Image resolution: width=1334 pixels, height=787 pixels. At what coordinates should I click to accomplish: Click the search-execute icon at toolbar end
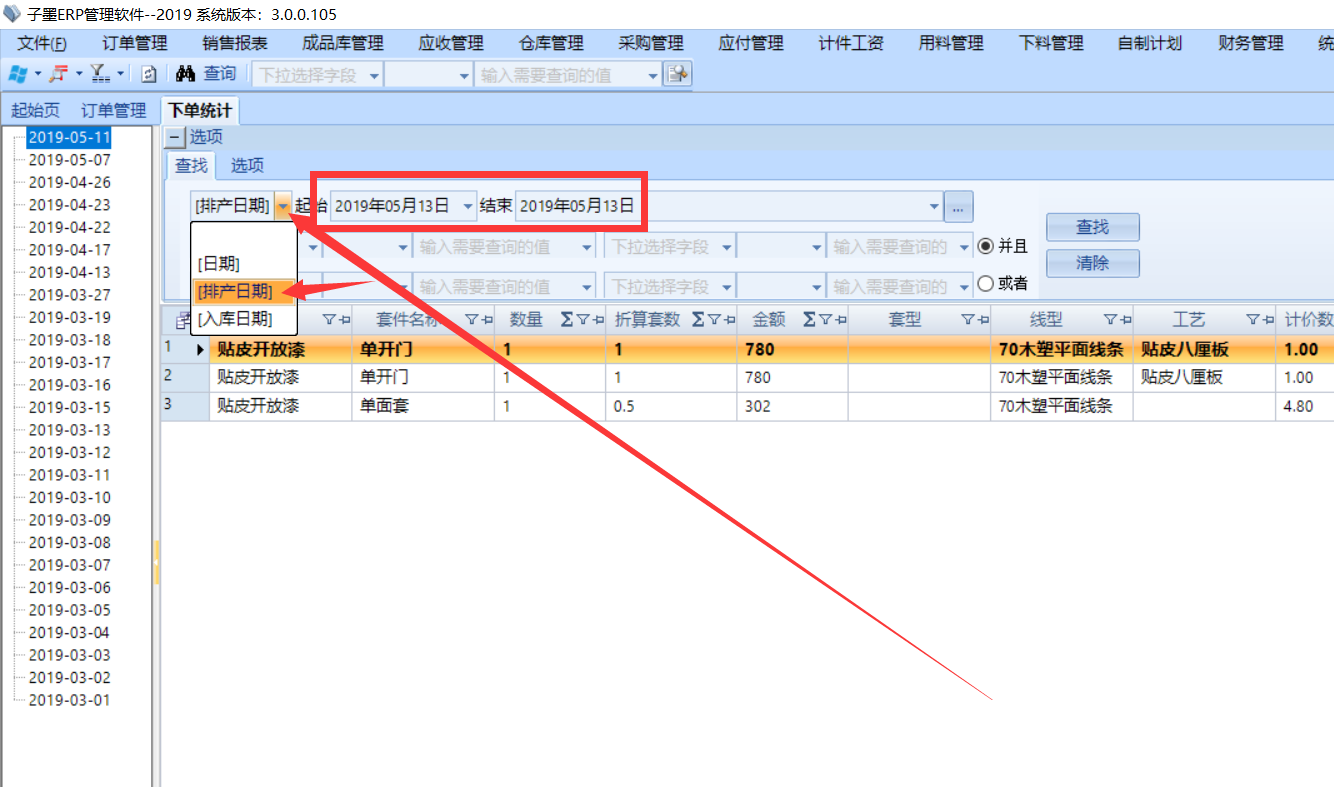tap(679, 74)
